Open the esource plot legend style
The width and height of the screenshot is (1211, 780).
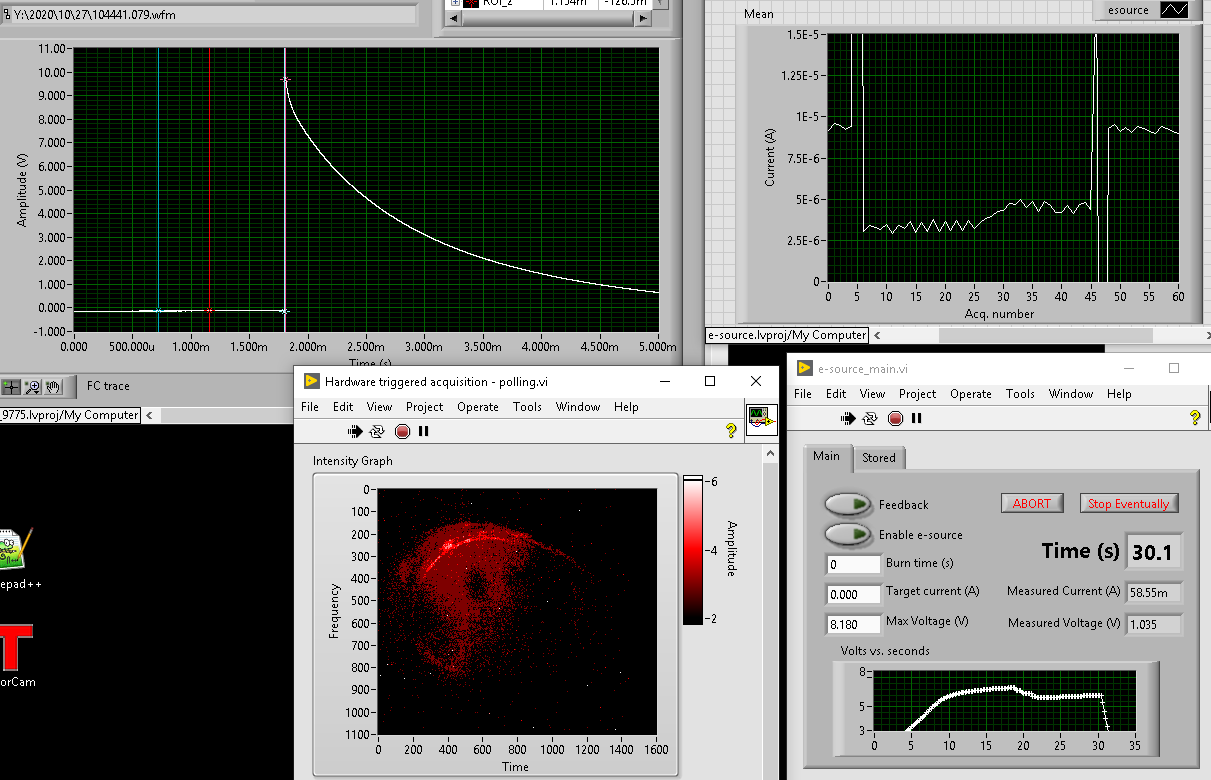(1174, 10)
